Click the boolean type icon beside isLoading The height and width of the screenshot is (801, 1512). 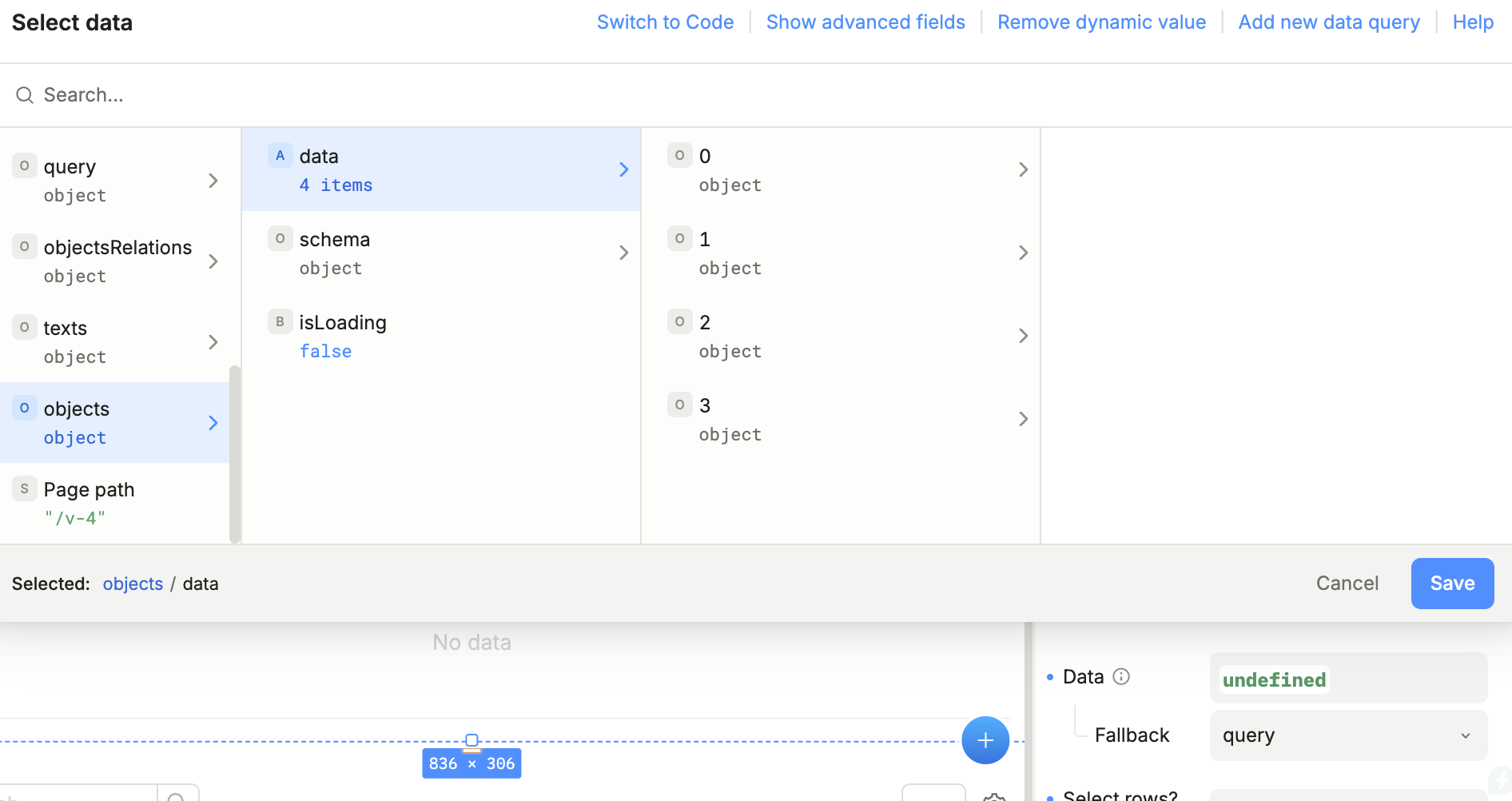coord(280,322)
